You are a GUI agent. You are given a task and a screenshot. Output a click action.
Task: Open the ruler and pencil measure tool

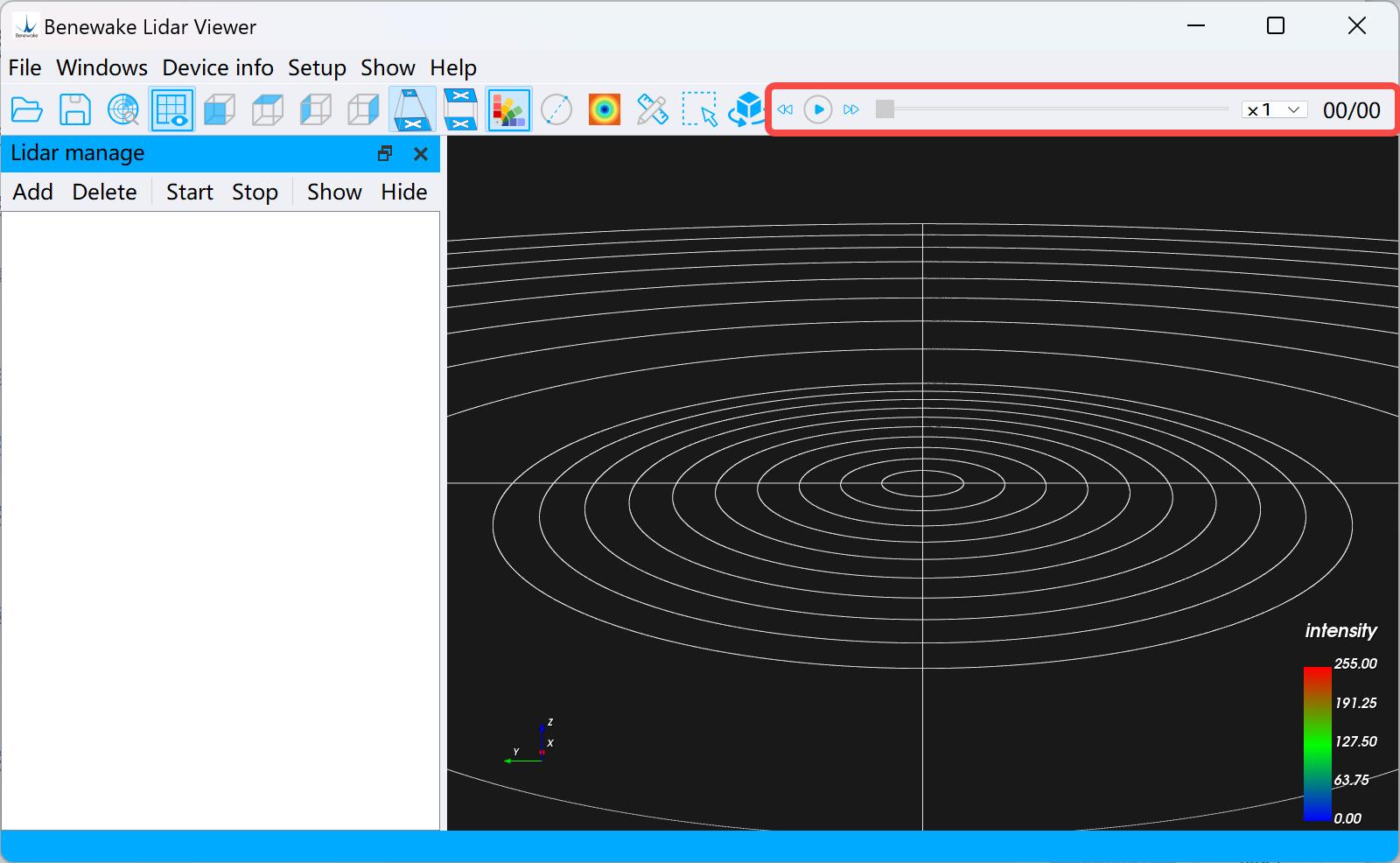[x=652, y=110]
